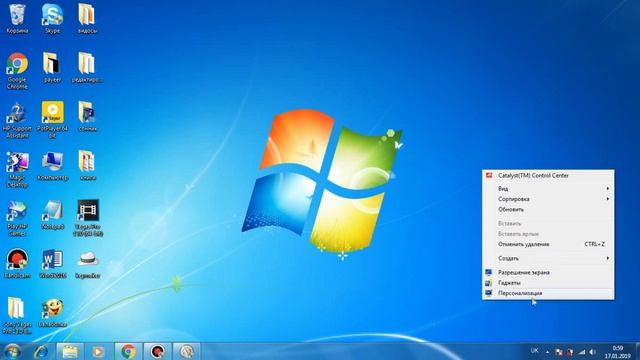Open the network signal tray icon
Image resolution: width=640 pixels, height=360 pixels.
point(582,352)
